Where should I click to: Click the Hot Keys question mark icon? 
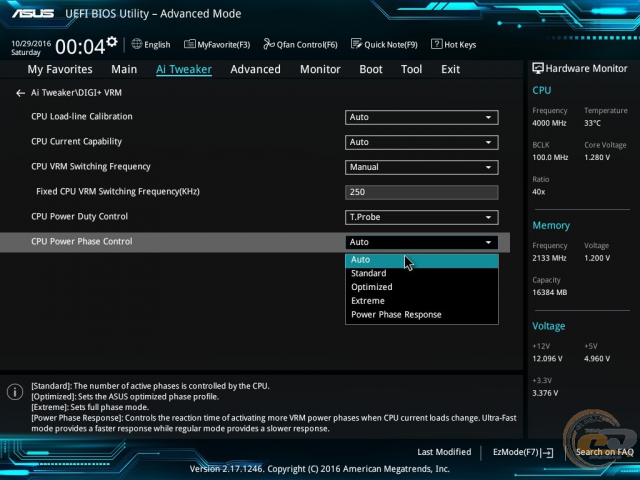tap(436, 44)
